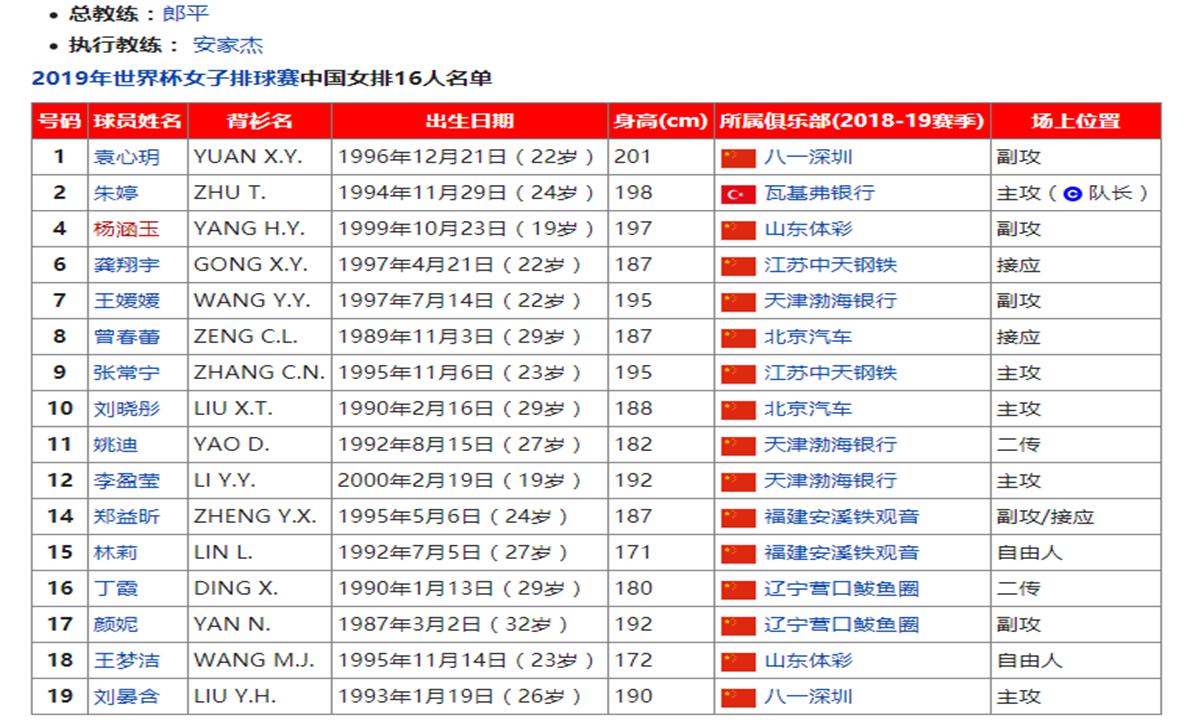Open the 瓦基弗银行 club link

(819, 193)
